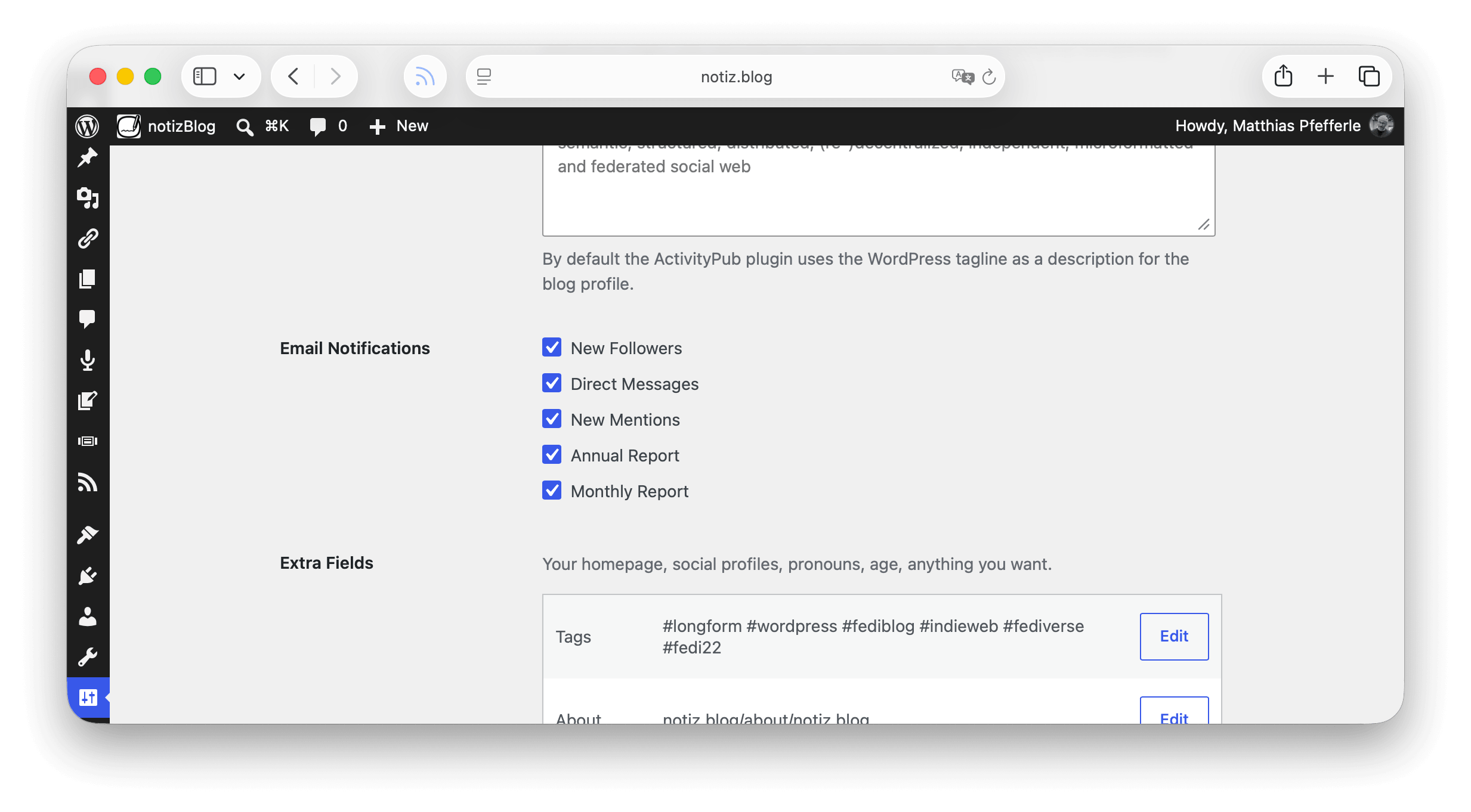Open the Howdy, Matthias Pfefferle account menu
1471x812 pixels.
pos(1284,126)
